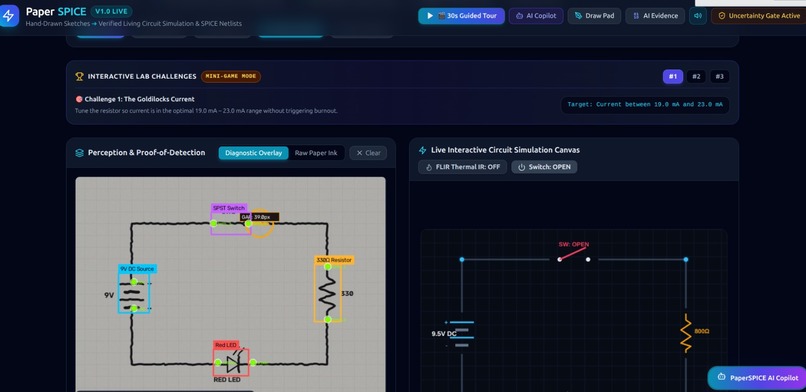Screen dimensions: 806x392
Task: Click the lightning icon beside Live Interactive Circuit
Action: [x=423, y=151]
